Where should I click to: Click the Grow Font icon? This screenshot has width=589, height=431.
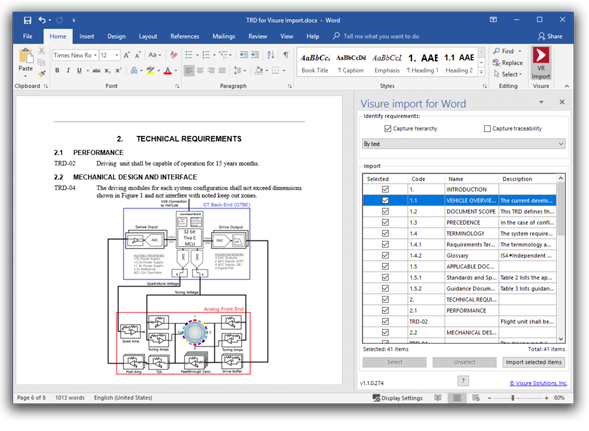(127, 55)
